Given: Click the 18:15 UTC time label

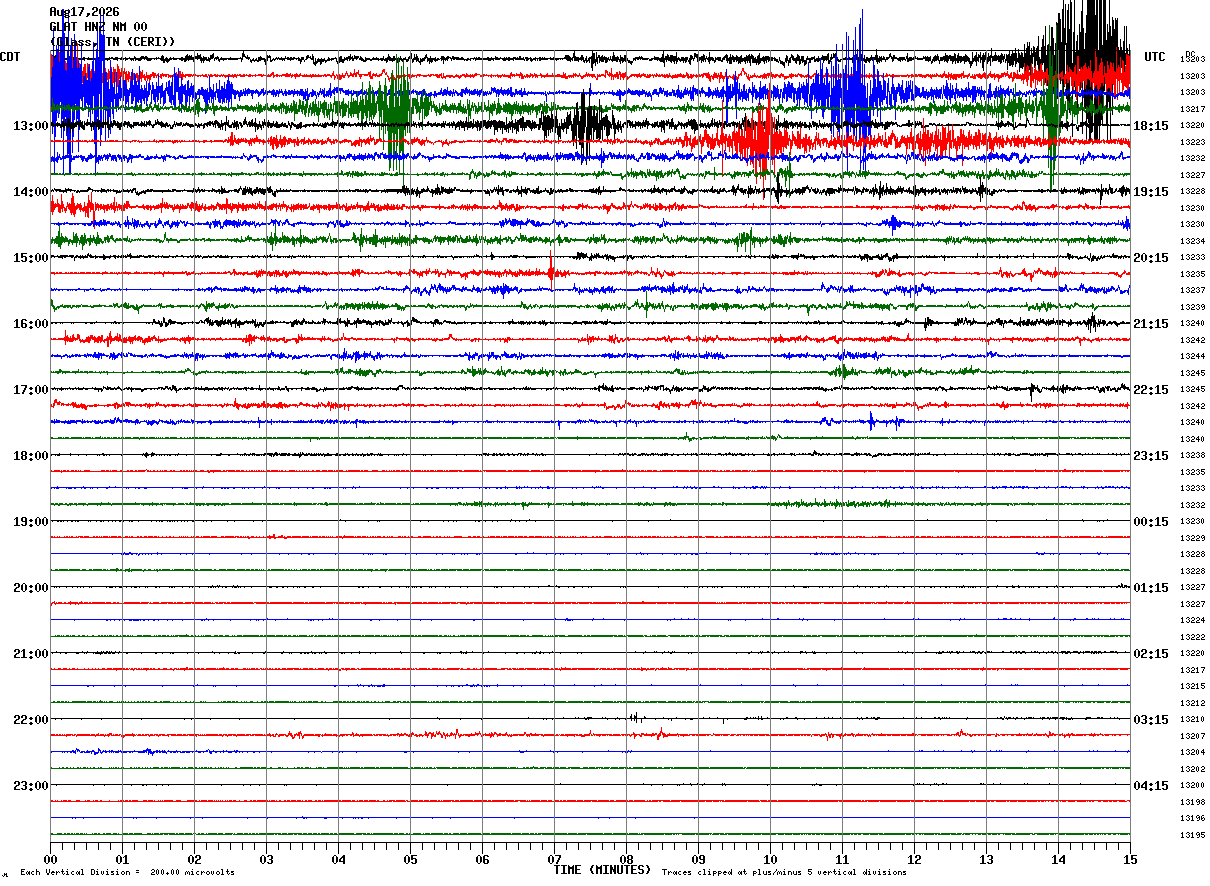Looking at the screenshot, I should (x=1151, y=126).
